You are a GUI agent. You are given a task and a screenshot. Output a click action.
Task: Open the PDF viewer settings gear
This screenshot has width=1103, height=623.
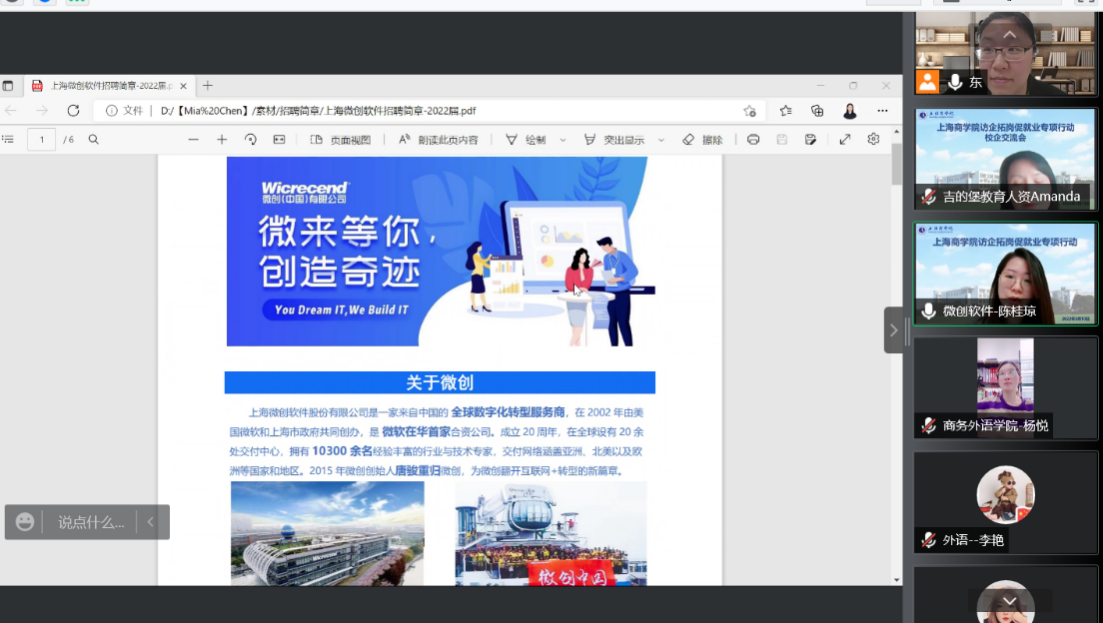(873, 139)
